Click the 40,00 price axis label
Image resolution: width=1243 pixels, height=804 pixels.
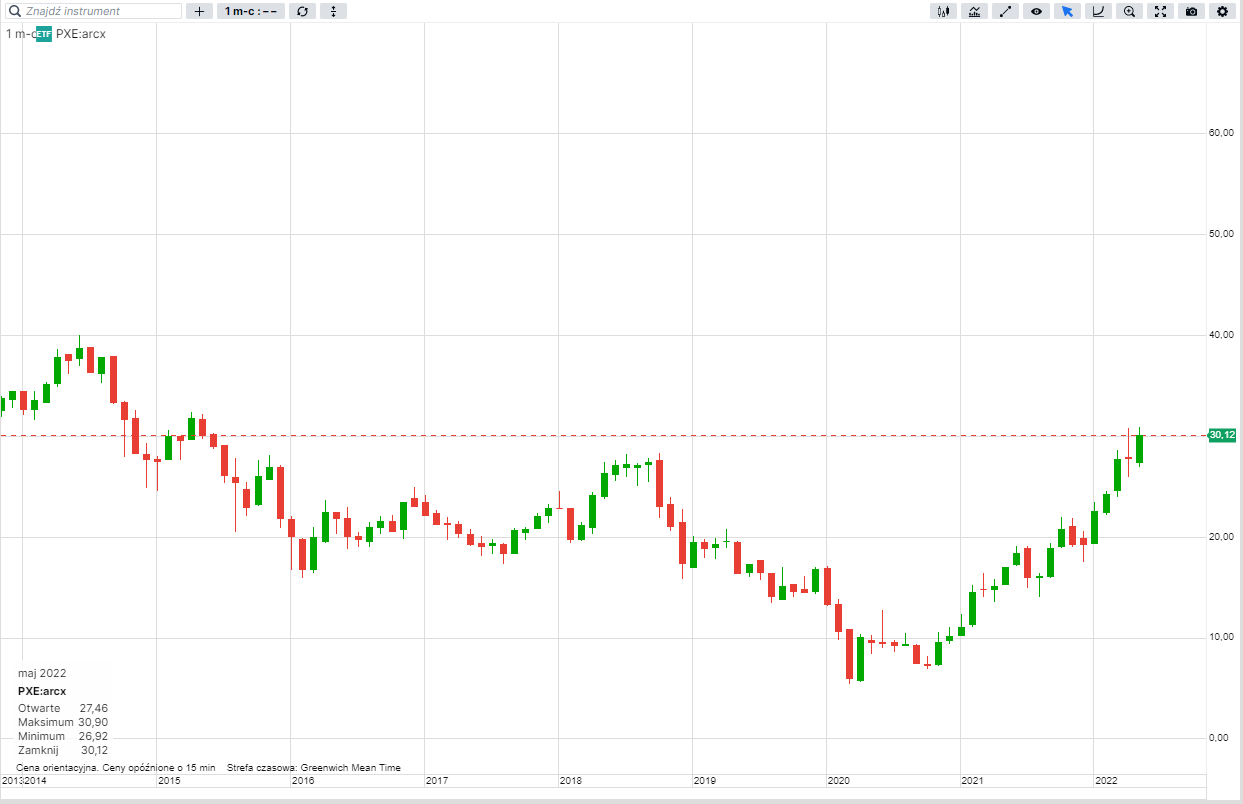point(1220,335)
